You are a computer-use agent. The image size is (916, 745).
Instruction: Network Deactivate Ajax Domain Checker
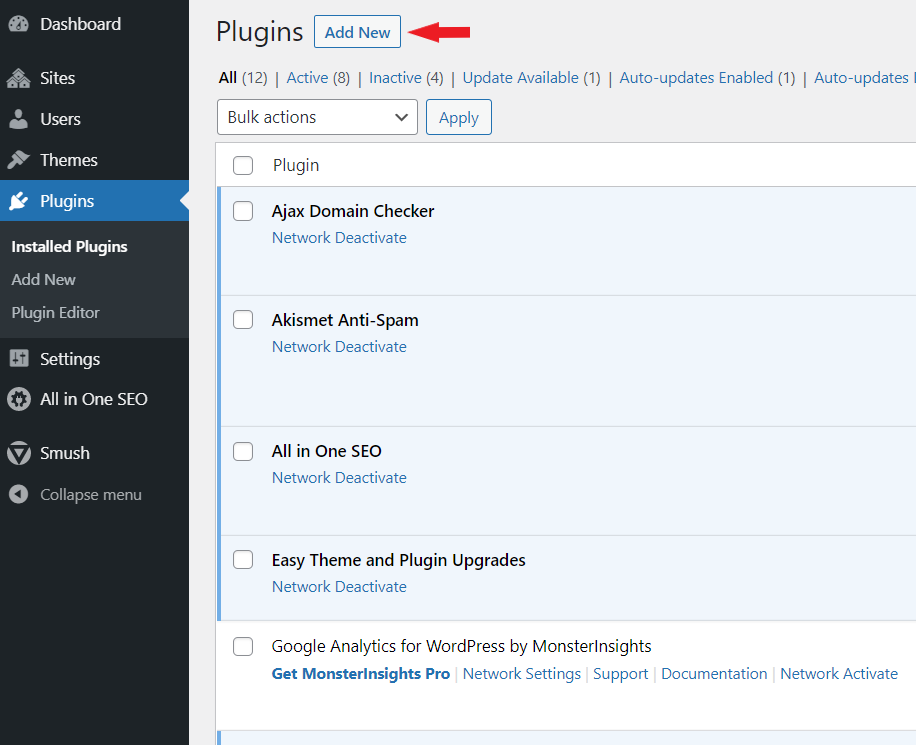(339, 238)
